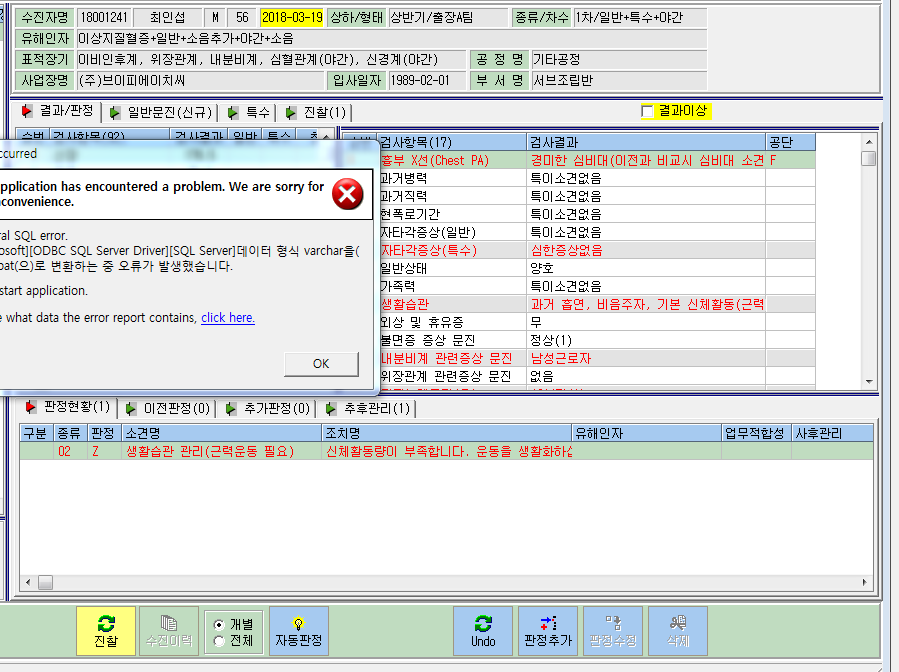Click the 삭제 delete button

pyautogui.click(x=678, y=631)
